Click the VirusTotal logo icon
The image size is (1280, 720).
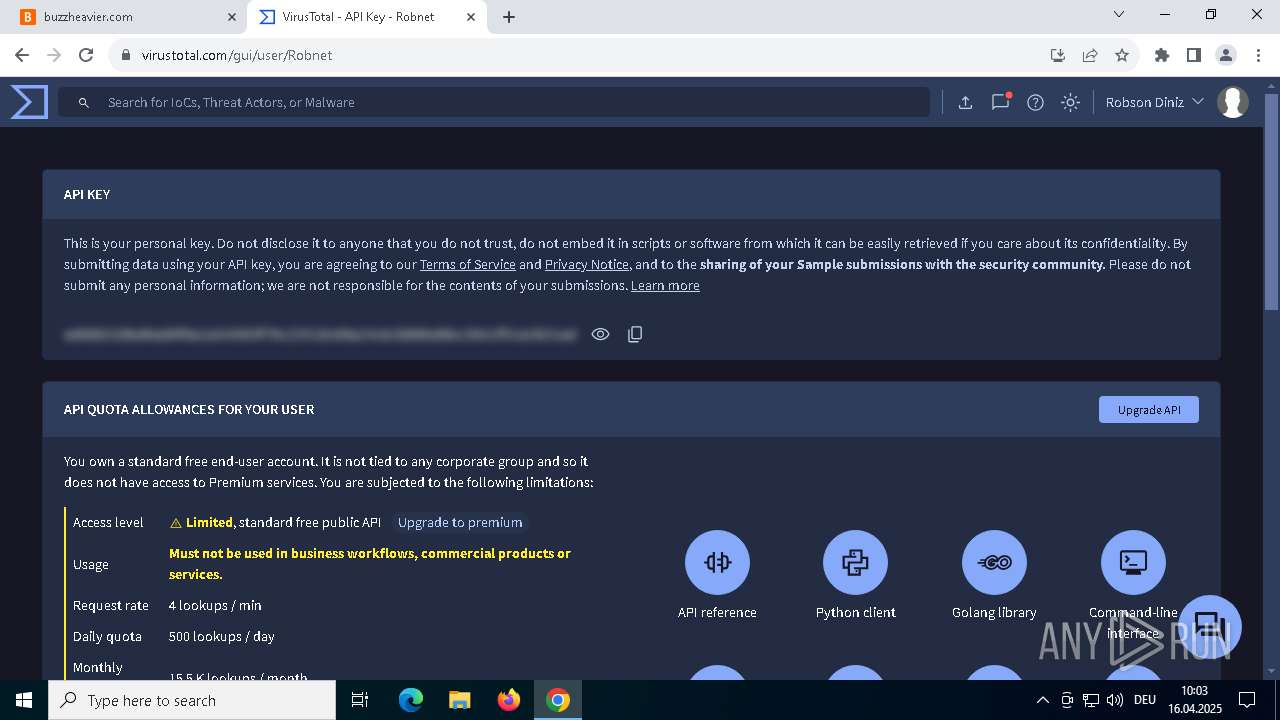(29, 102)
